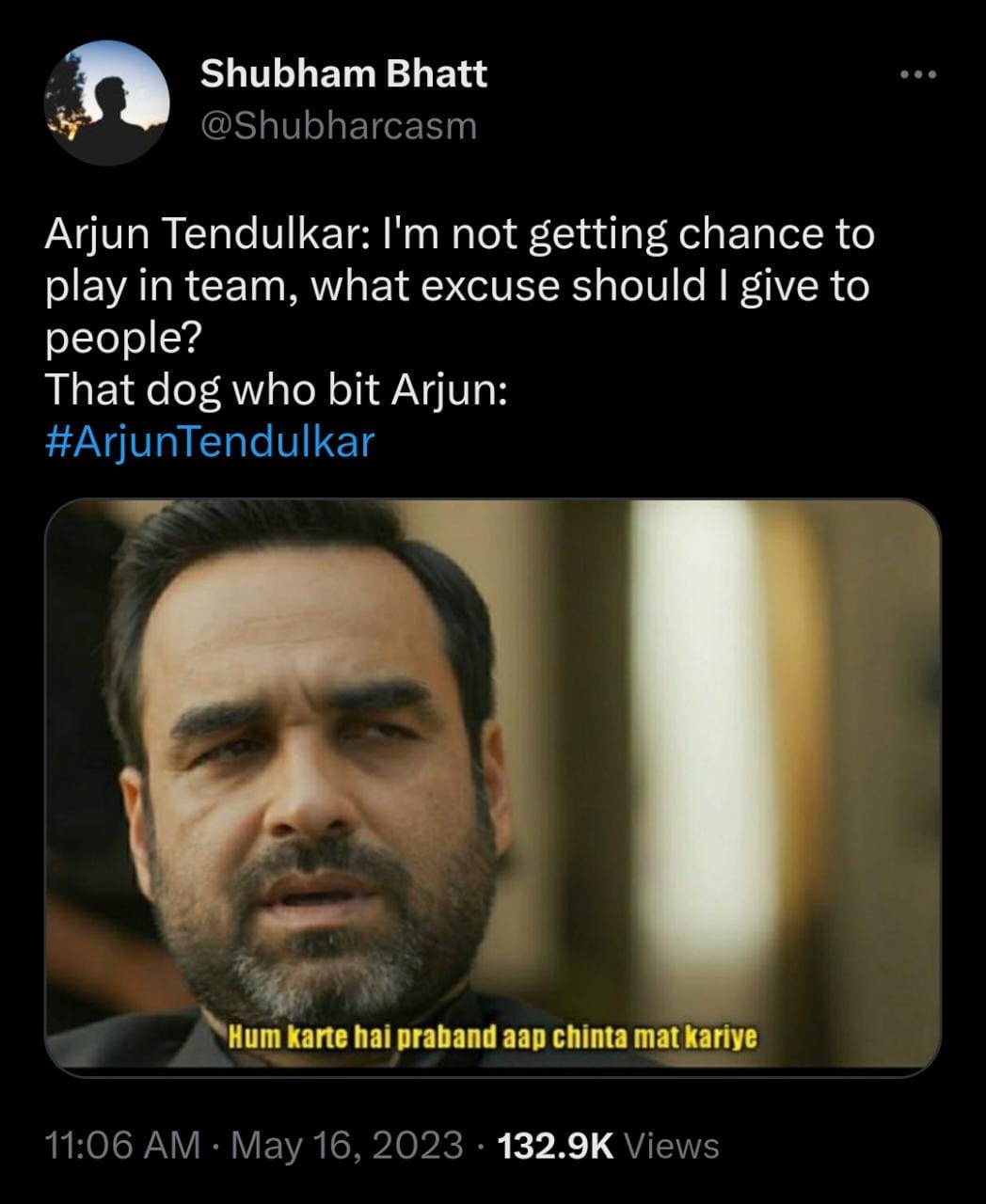This screenshot has height=1204, width=986.
Task: Click the word "people?" in the tweet
Action: (120, 339)
